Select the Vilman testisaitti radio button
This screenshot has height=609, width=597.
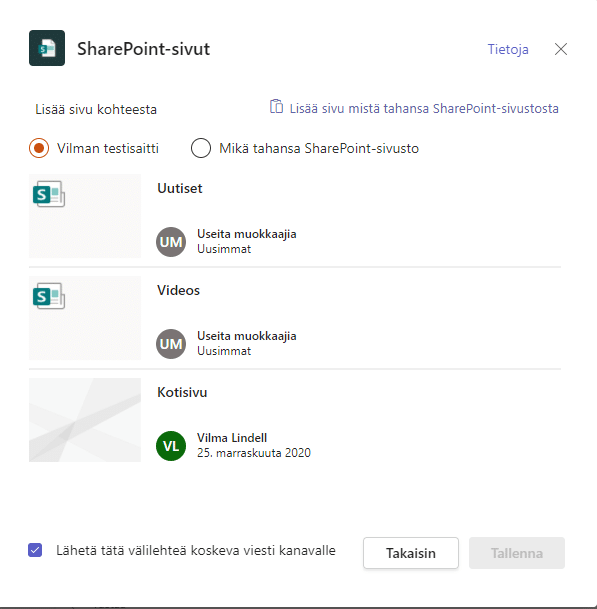tap(39, 148)
